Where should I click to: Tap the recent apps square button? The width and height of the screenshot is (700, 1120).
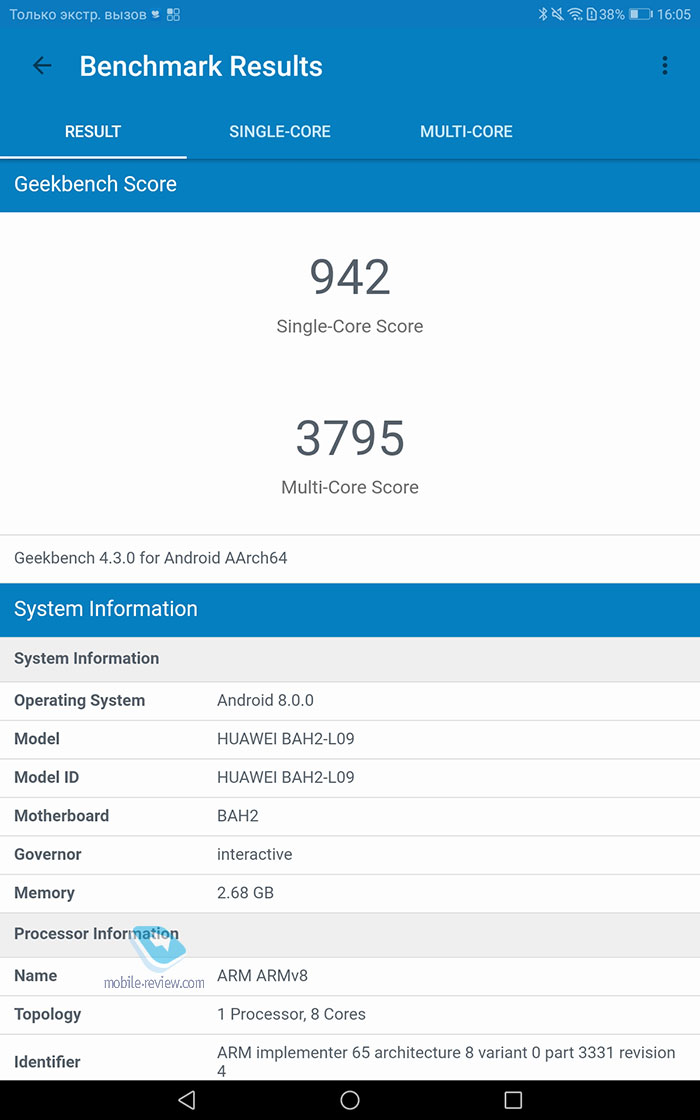513,1099
